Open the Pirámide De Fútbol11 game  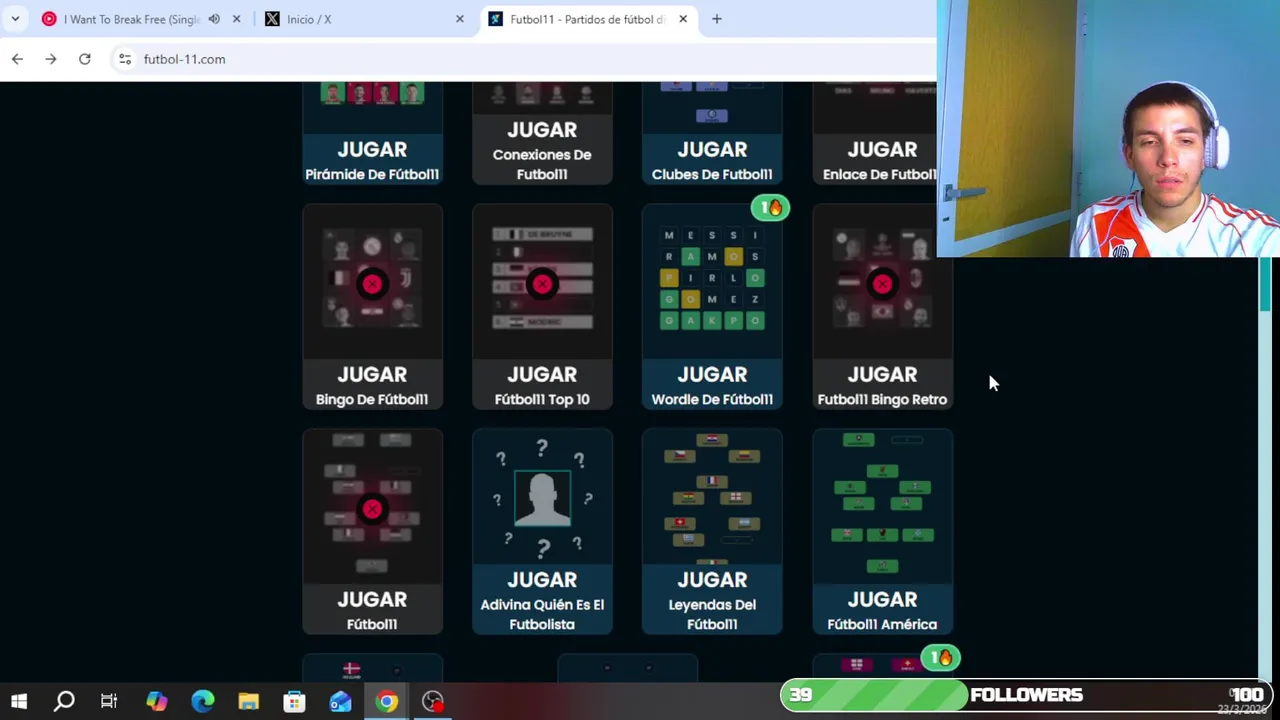372,134
